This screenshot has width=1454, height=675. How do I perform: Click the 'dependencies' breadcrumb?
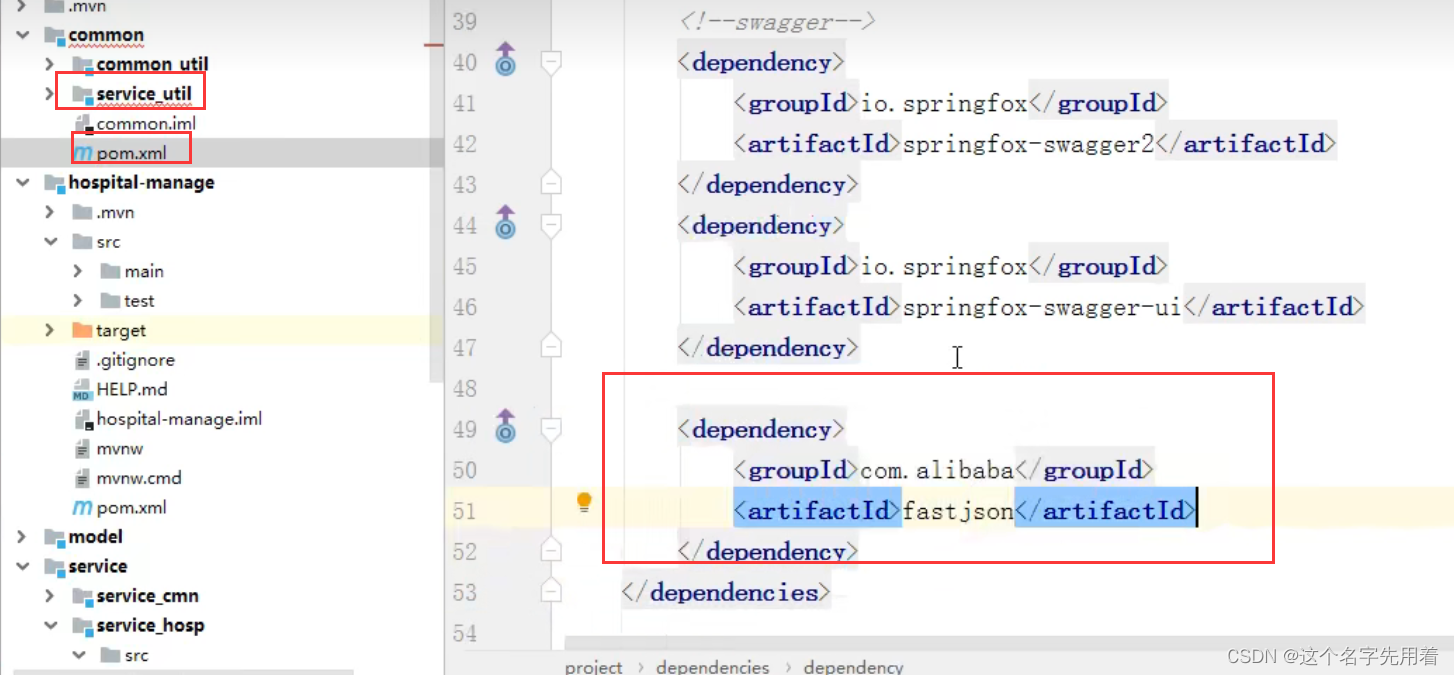click(713, 667)
